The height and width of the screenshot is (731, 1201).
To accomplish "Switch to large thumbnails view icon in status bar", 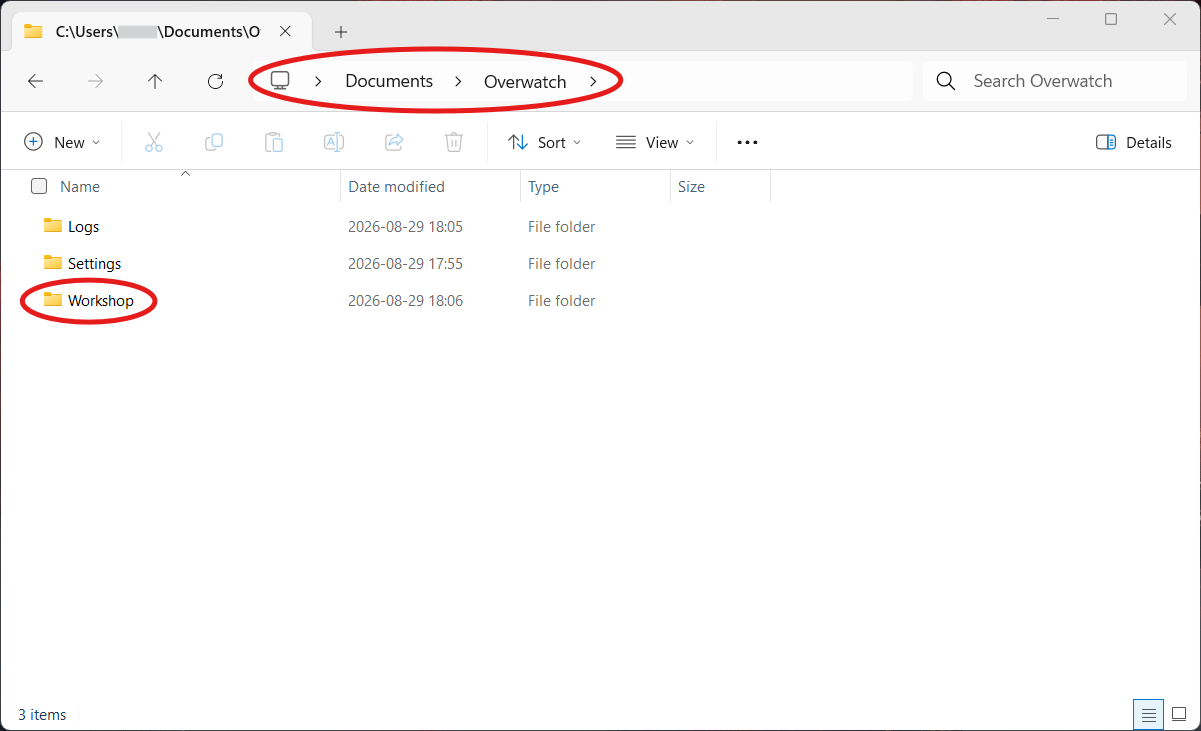I will click(1179, 715).
